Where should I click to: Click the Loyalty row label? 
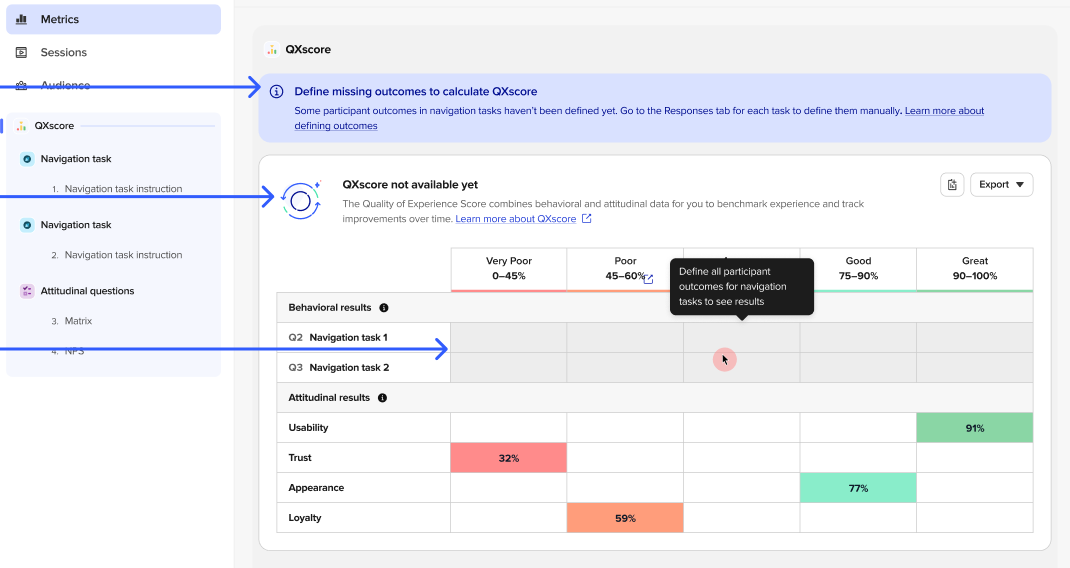pyautogui.click(x=305, y=518)
